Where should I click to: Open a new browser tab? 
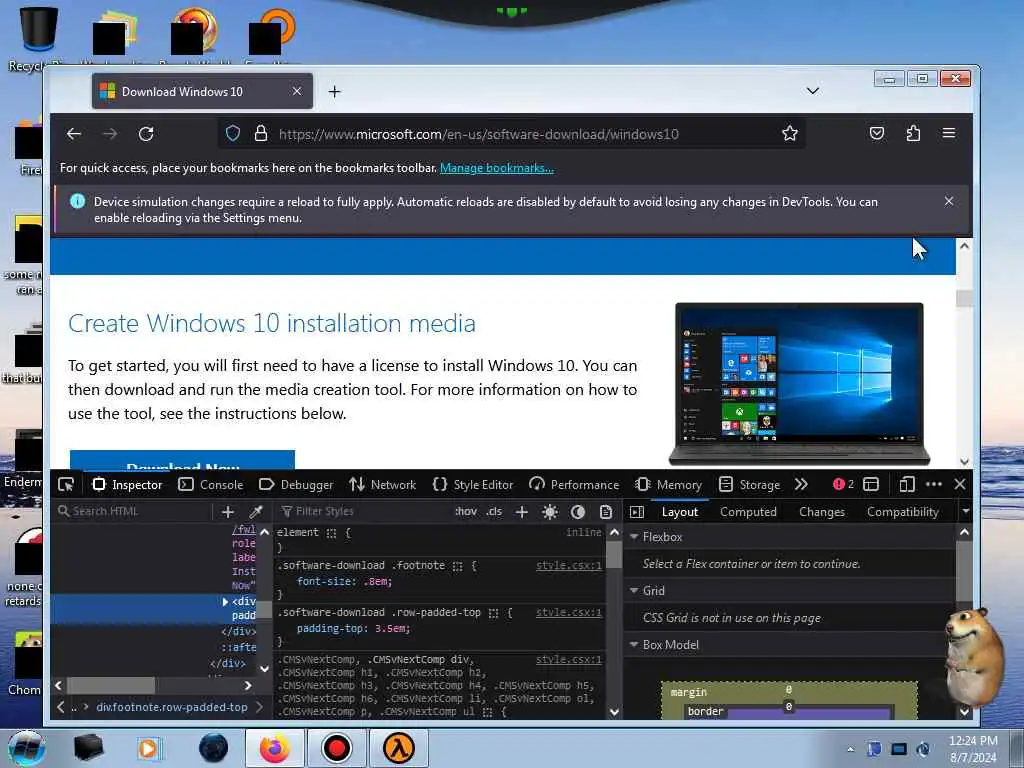point(334,91)
